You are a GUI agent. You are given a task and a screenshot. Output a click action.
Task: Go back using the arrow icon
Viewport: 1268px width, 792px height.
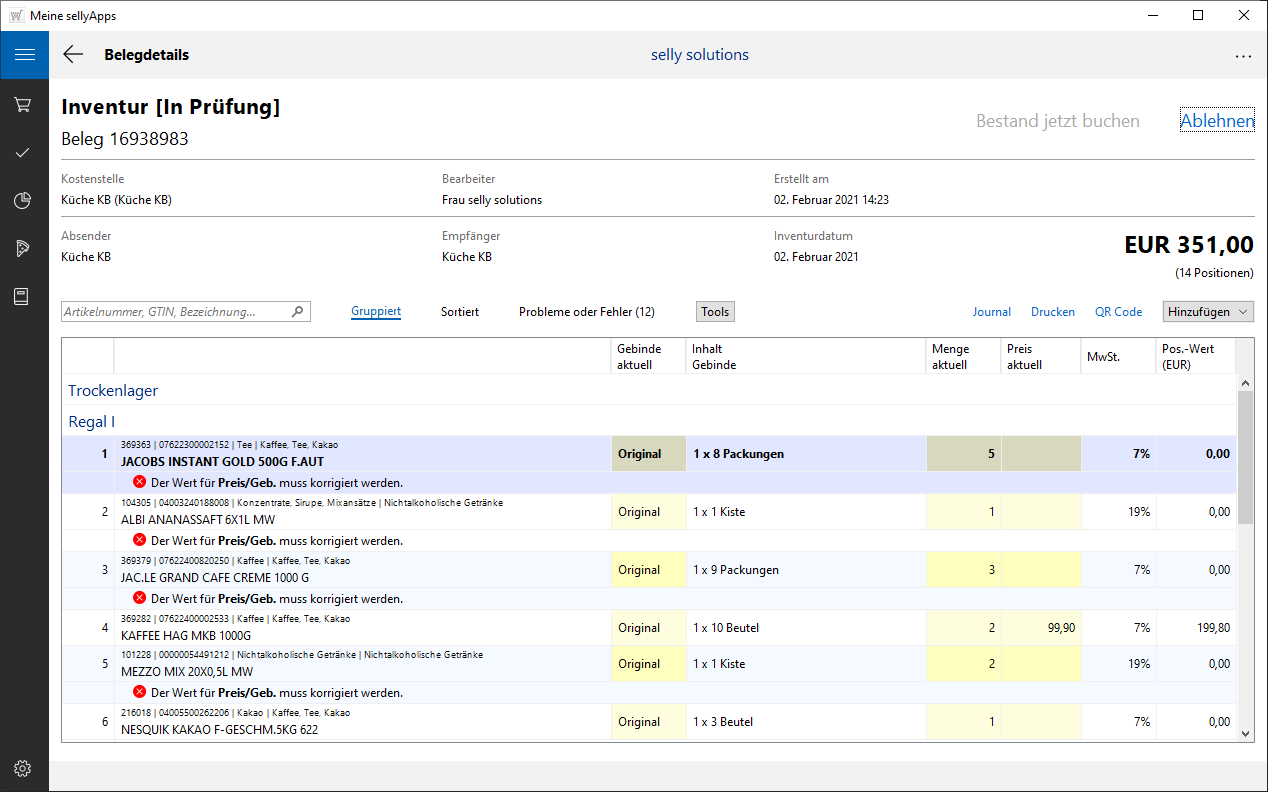coord(73,55)
